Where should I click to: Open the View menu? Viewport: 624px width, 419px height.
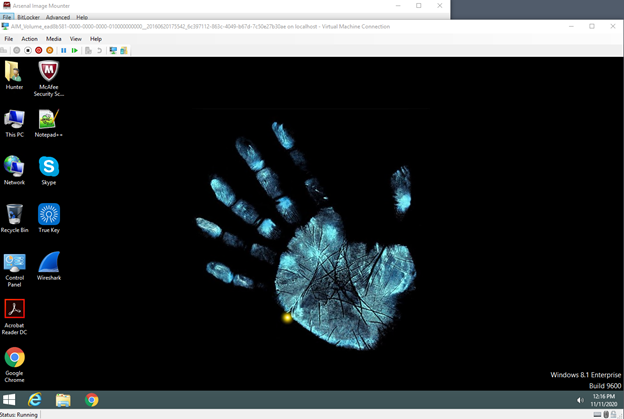click(76, 39)
